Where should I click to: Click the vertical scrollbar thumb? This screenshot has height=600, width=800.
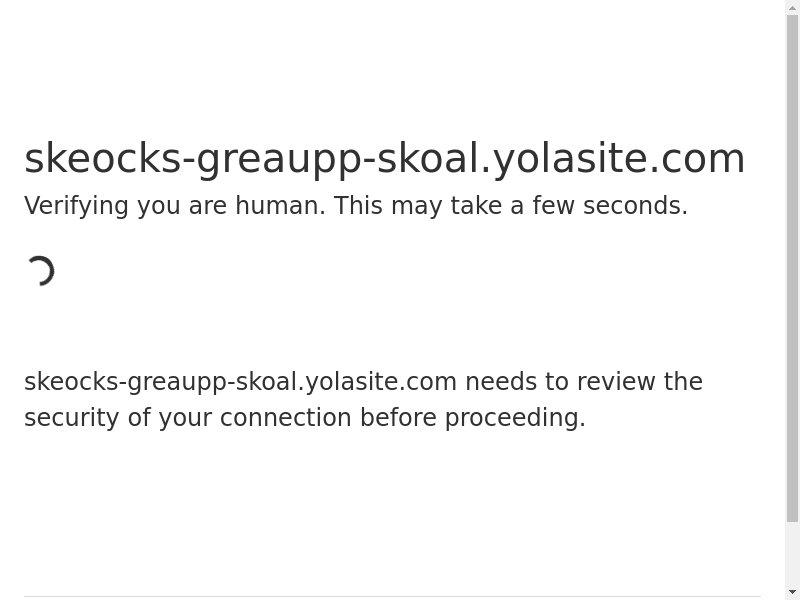792,268
